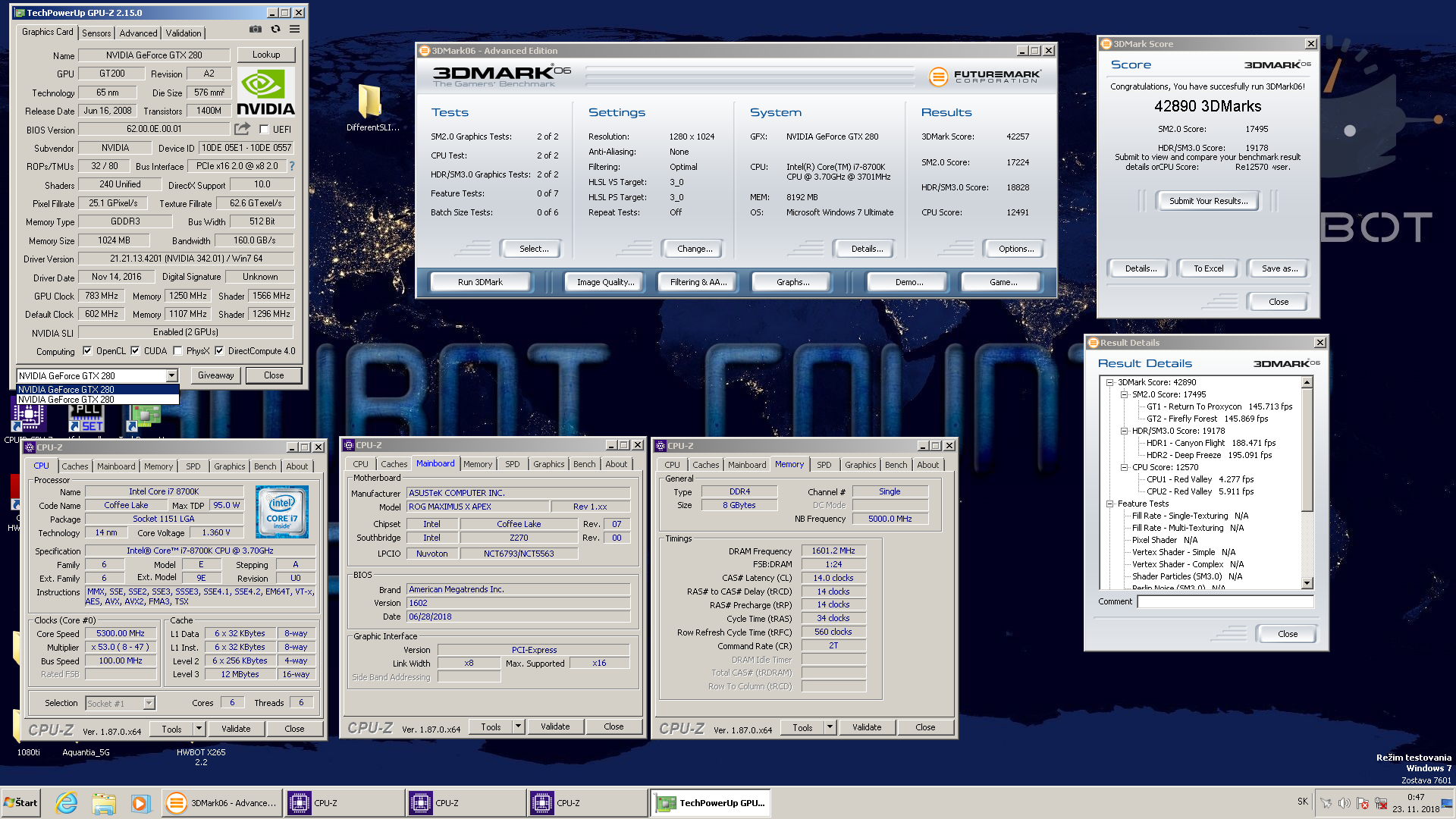Open Tools dropdown arrow in CPU-Z Memory window
The width and height of the screenshot is (1456, 819).
point(830,727)
